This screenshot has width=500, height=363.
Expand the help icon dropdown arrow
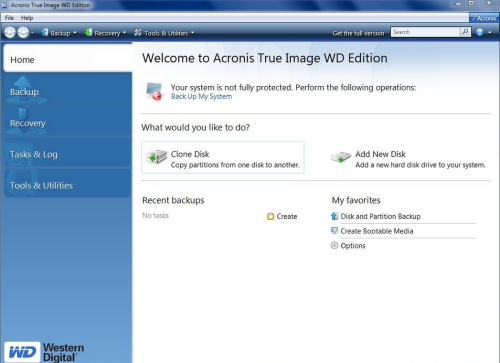[490, 32]
